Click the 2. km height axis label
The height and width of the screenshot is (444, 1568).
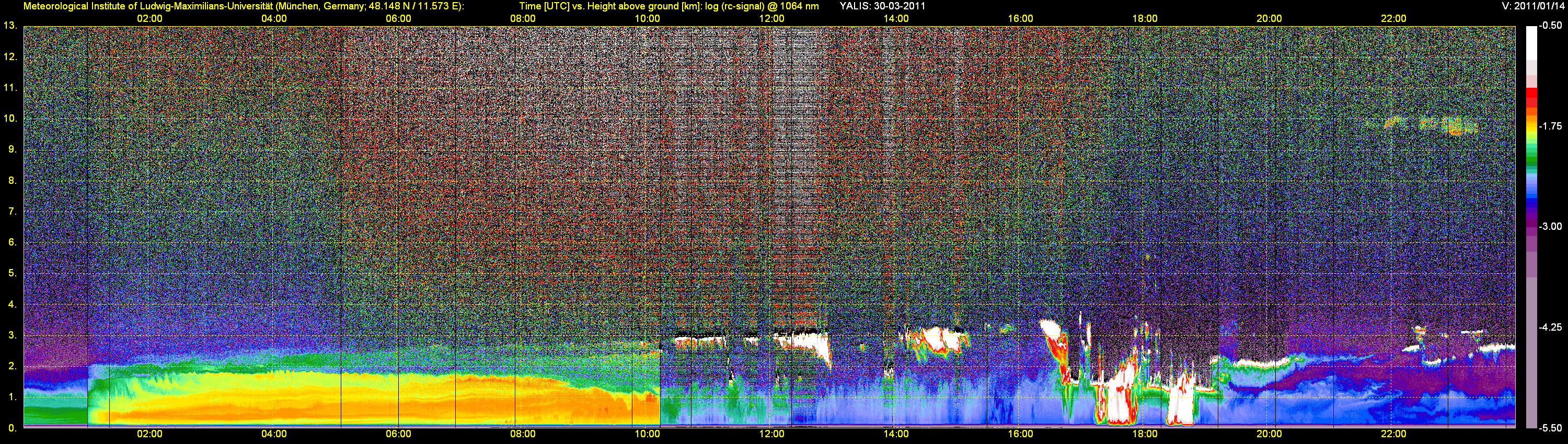point(12,366)
